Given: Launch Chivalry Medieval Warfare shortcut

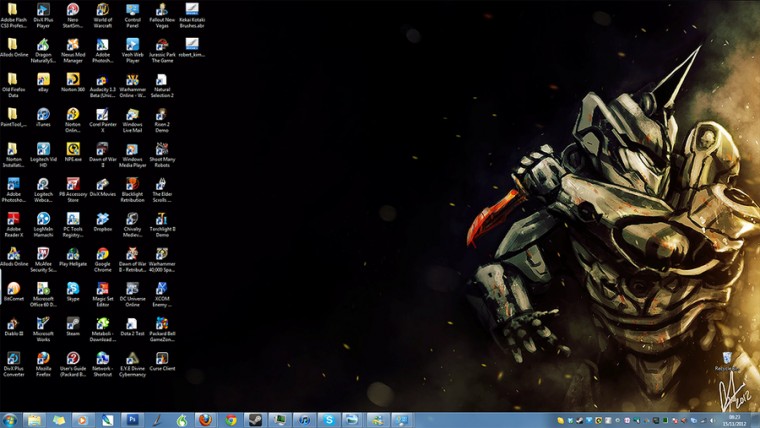Looking at the screenshot, I should coord(132,225).
